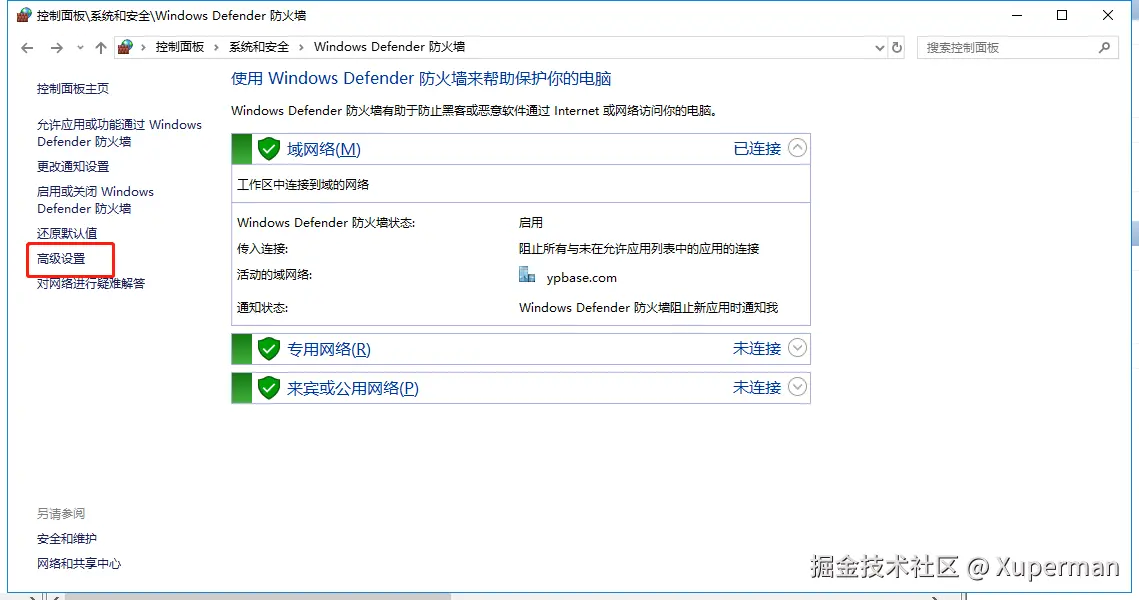The height and width of the screenshot is (600, 1139).
Task: Expand 专用网络 with the down chevron
Action: pyautogui.click(x=798, y=348)
